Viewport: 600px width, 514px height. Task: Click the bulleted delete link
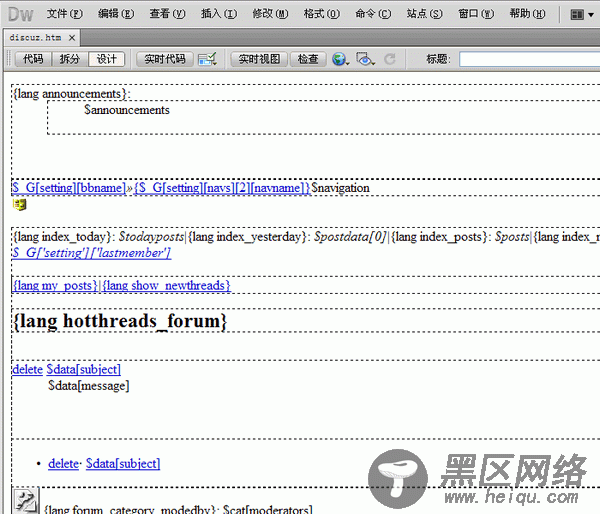64,464
